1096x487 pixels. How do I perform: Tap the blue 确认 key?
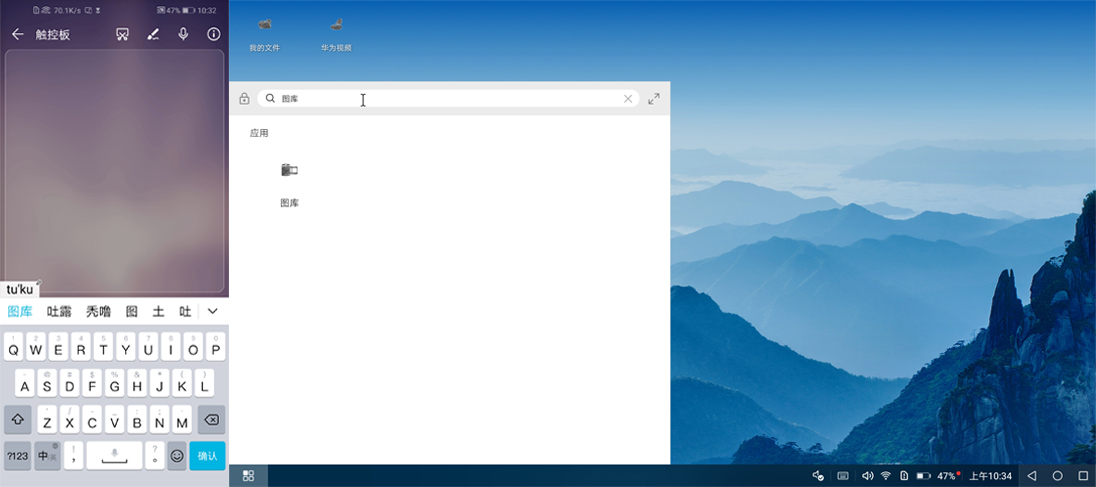click(208, 456)
